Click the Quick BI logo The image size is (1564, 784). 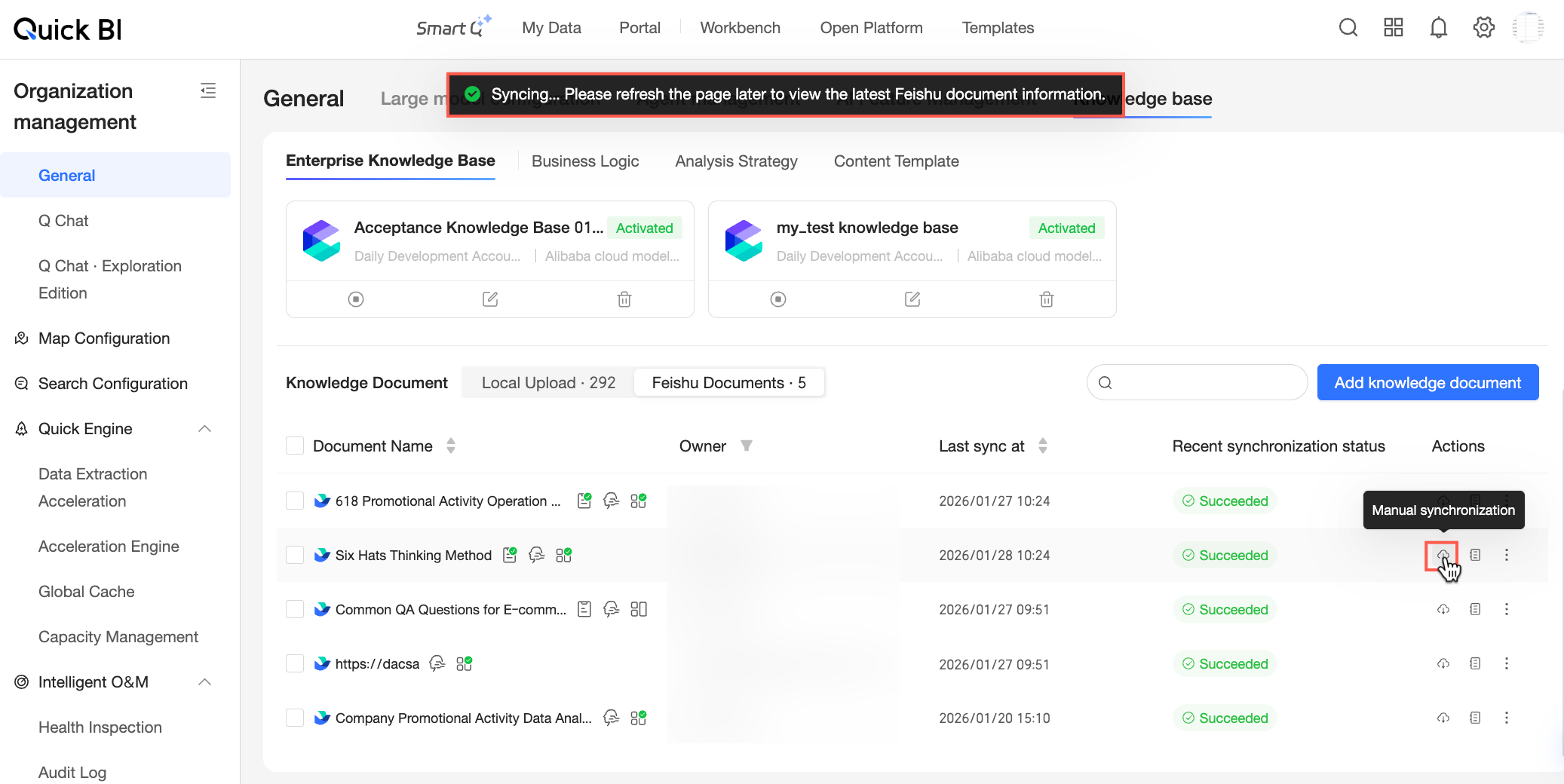click(68, 29)
